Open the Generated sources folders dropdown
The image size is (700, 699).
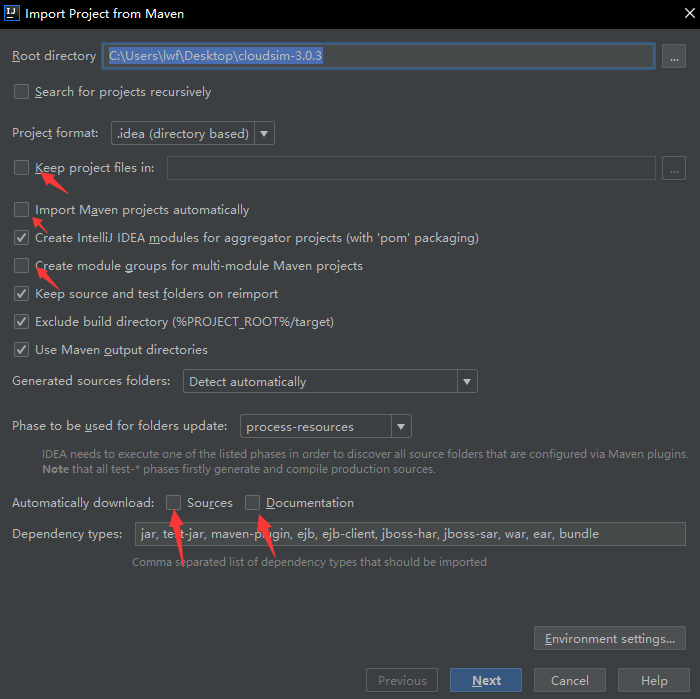coord(330,381)
